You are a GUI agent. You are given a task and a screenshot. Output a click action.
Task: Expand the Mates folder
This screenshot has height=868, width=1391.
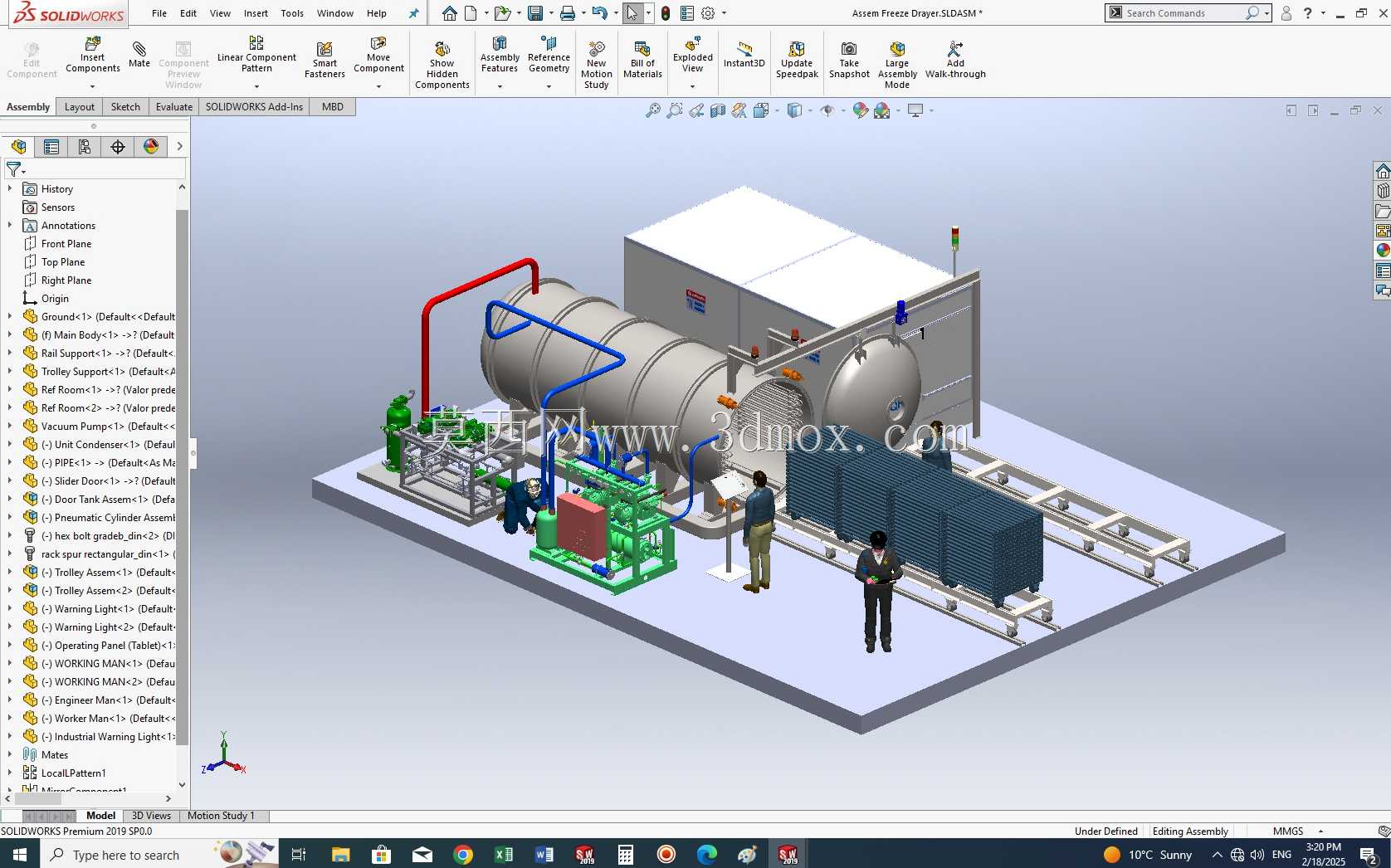pos(10,755)
